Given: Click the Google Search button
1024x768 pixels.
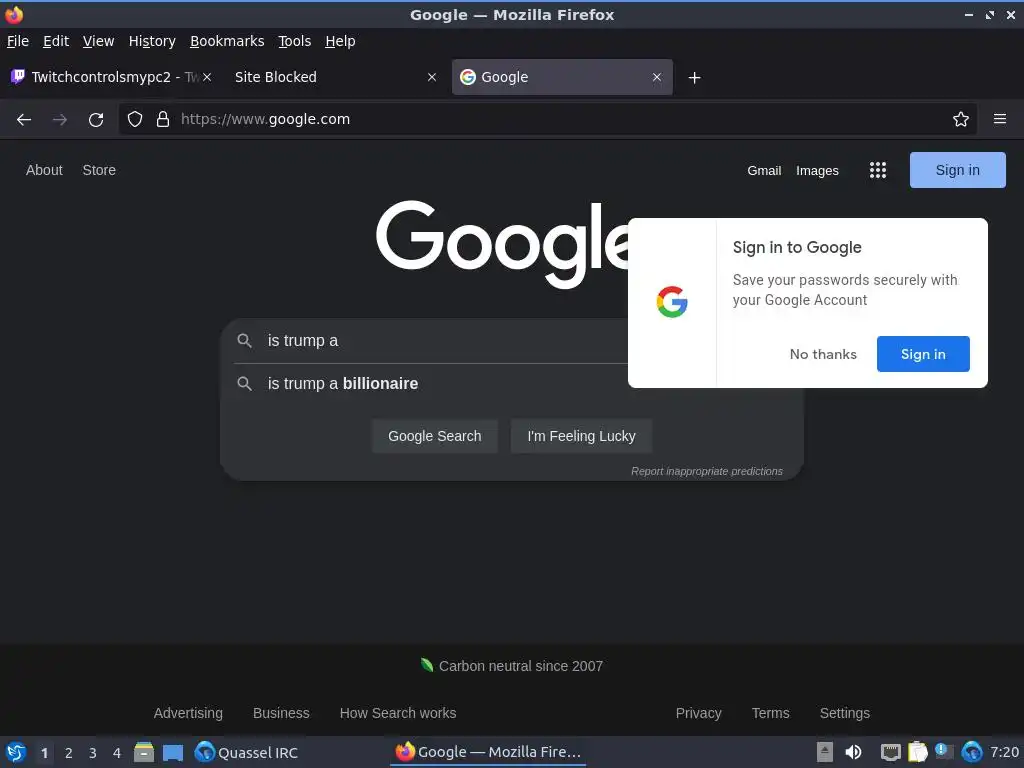Looking at the screenshot, I should tap(435, 436).
